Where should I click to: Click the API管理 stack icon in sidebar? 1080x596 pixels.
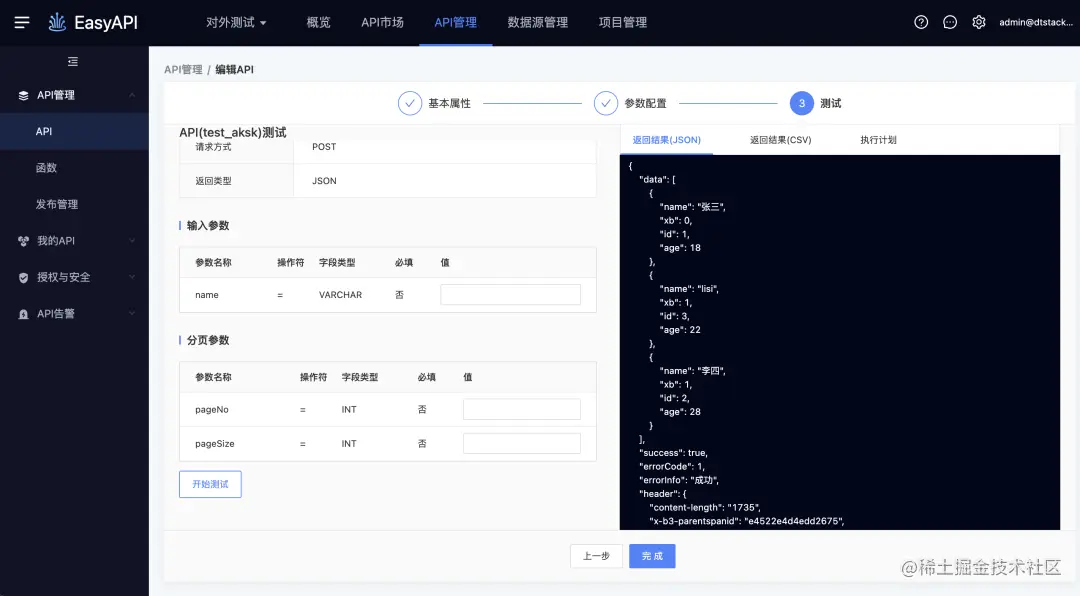[x=23, y=95]
